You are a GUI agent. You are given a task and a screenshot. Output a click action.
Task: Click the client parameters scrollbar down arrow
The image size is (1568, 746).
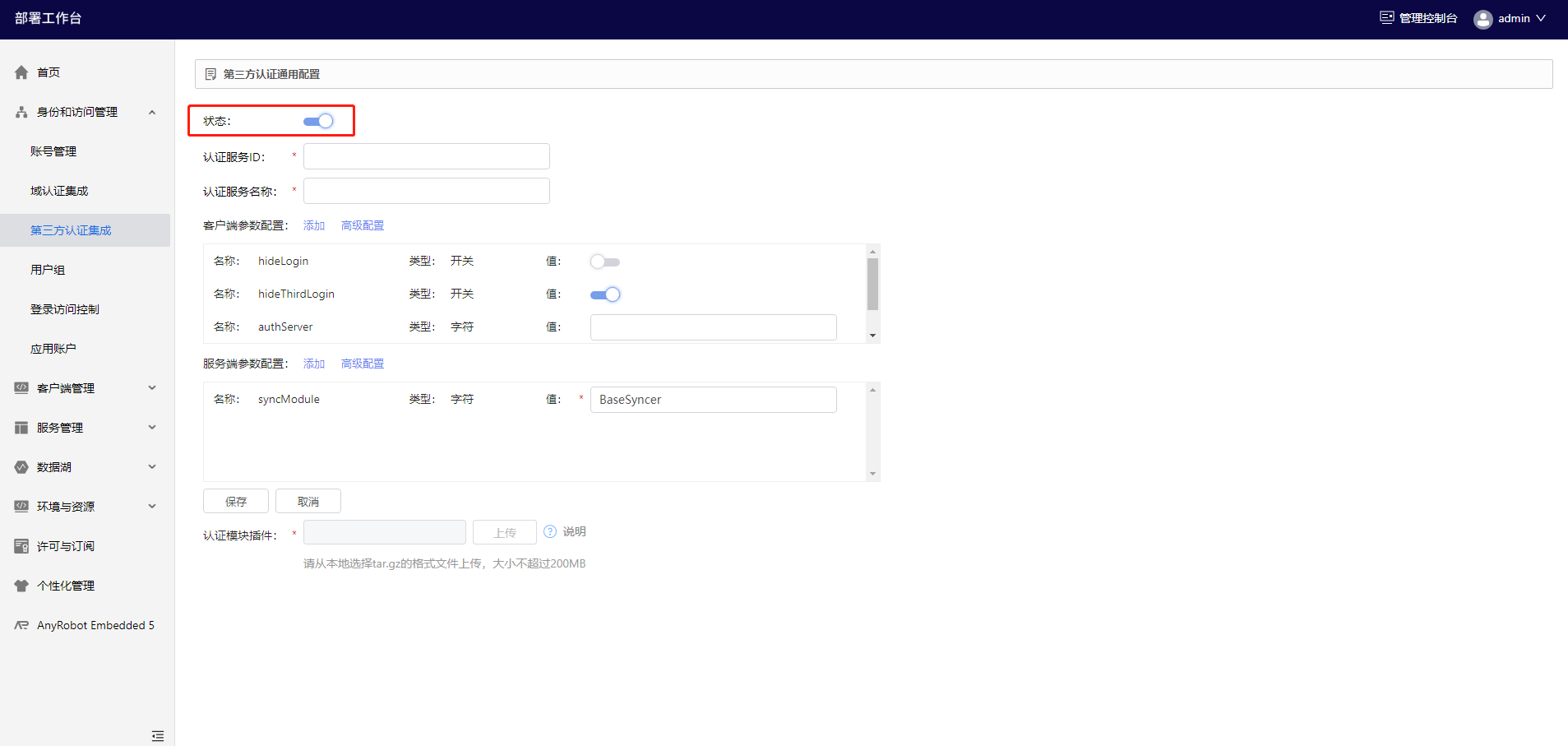872,336
